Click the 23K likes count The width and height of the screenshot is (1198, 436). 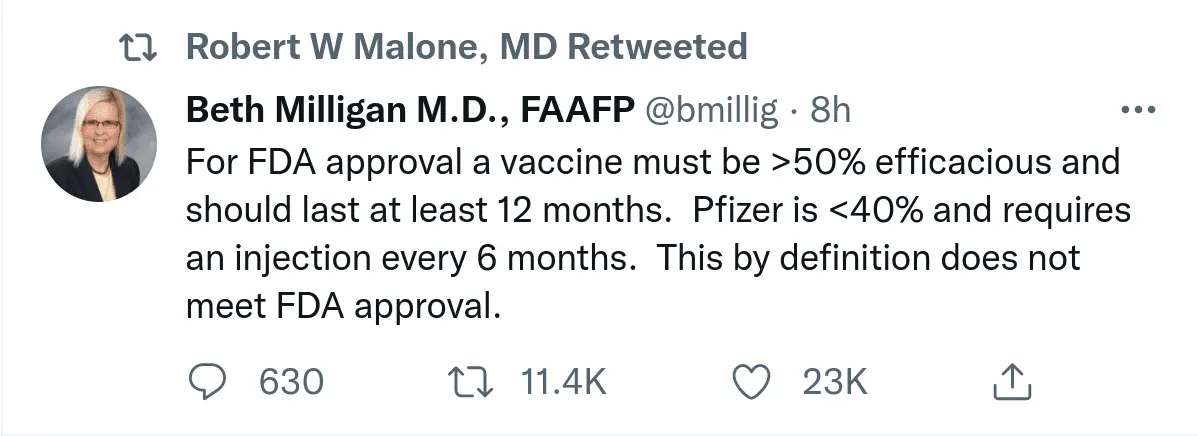click(834, 382)
